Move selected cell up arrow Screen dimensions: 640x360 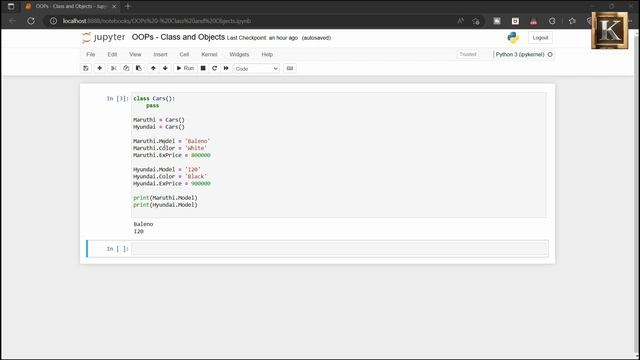point(153,68)
